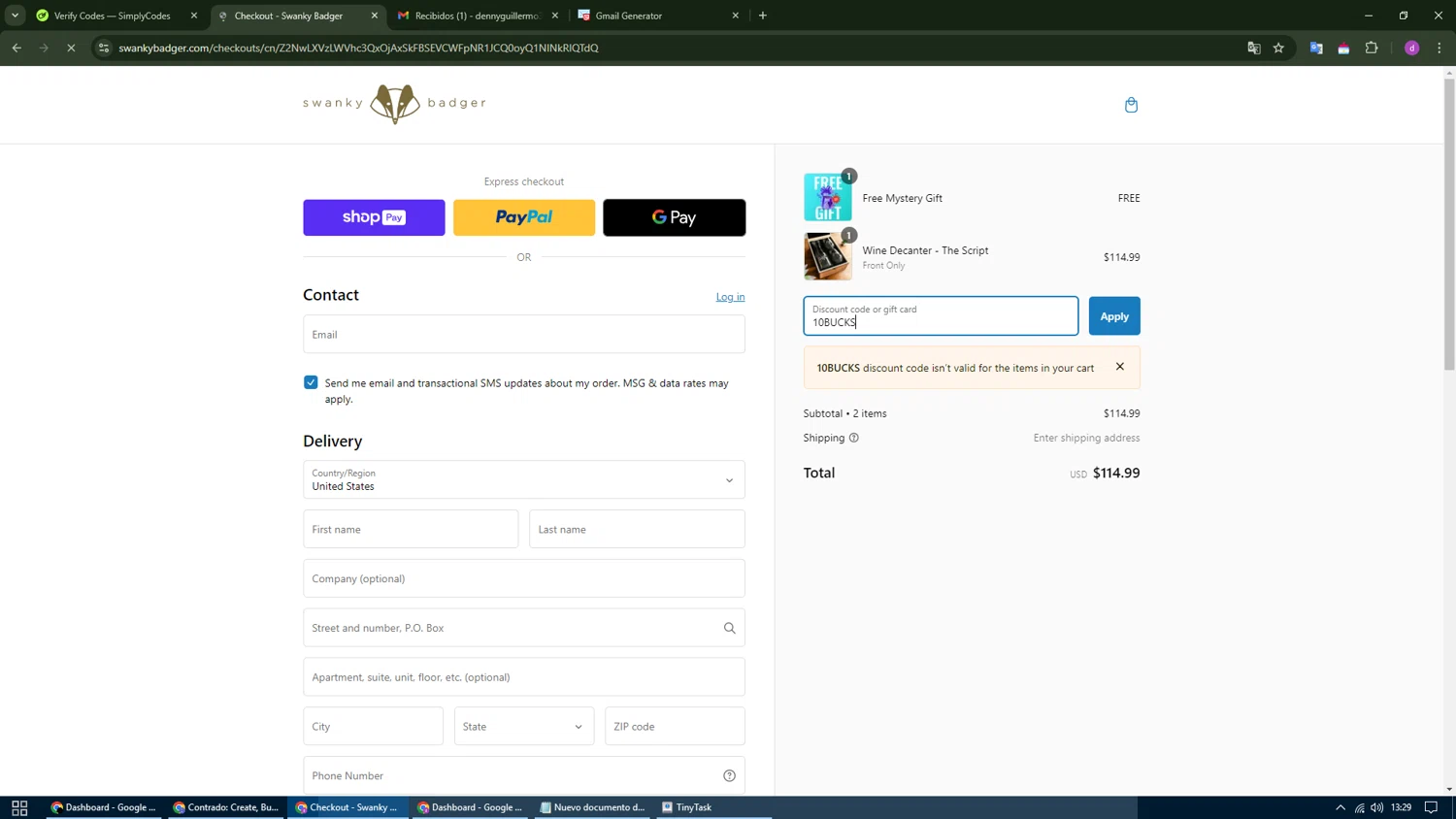Click the ZIP code field
1456x819 pixels.
(x=675, y=726)
